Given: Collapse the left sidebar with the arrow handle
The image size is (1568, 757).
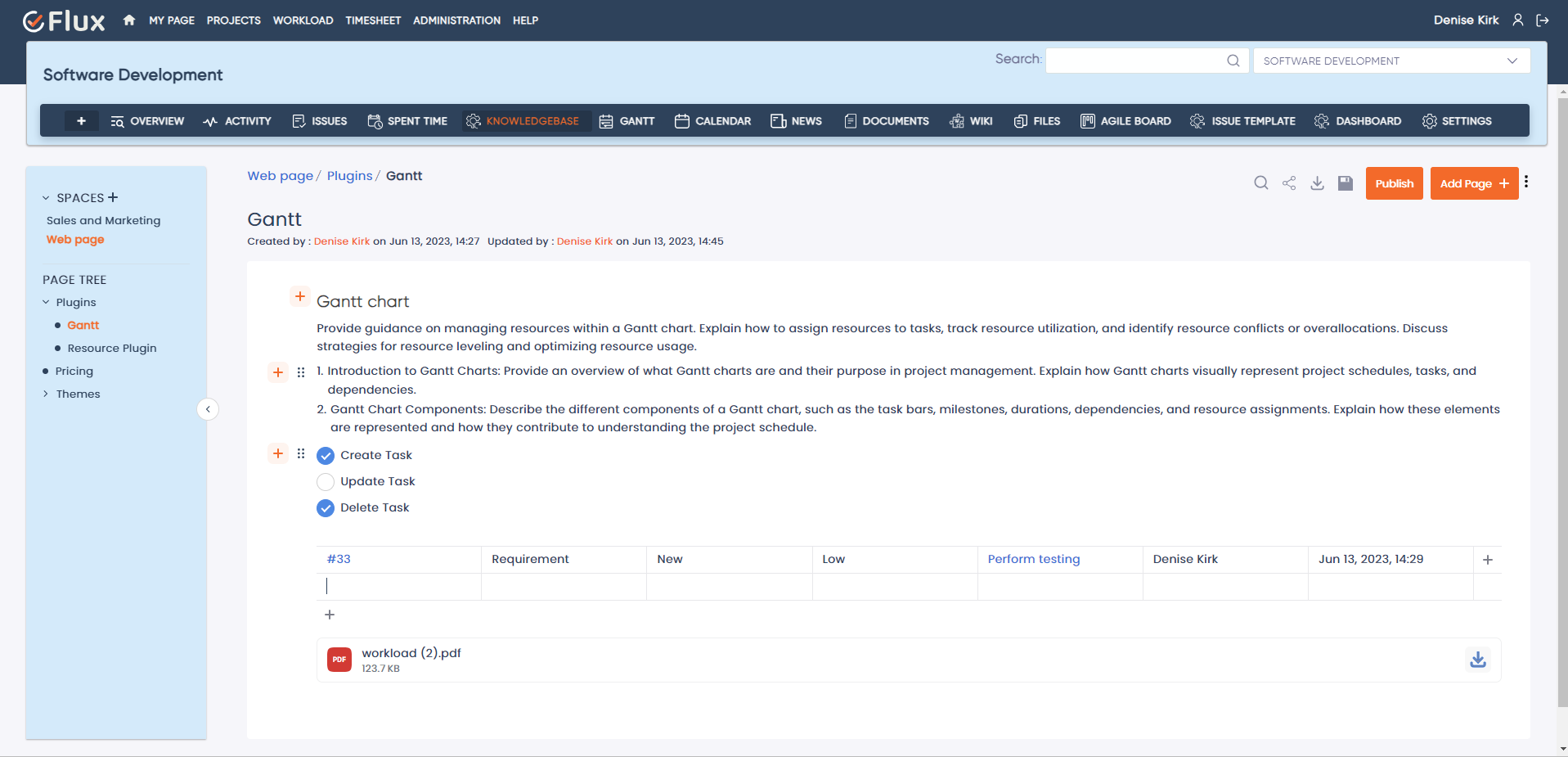Looking at the screenshot, I should 208,408.
